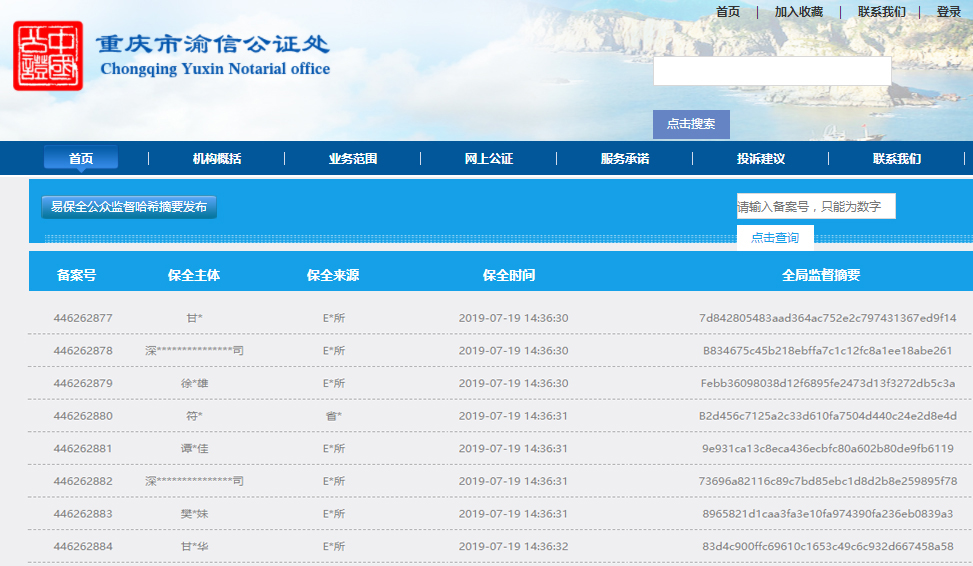This screenshot has width=973, height=566.
Task: Click 易保全公众监督哈希摘要发布 button
Action: click(129, 207)
